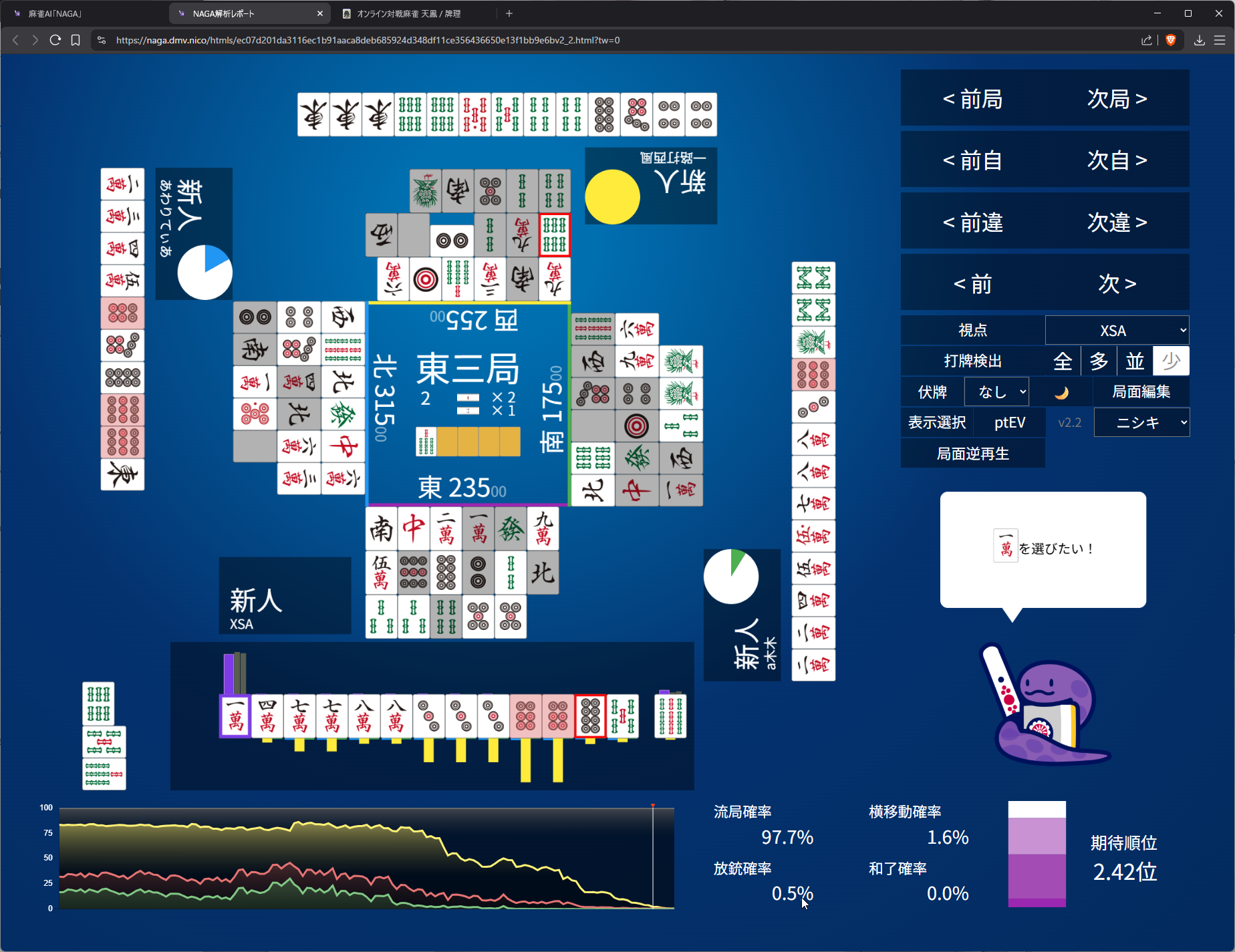Select the 多 discard detection option
The image size is (1235, 952).
tap(1099, 361)
